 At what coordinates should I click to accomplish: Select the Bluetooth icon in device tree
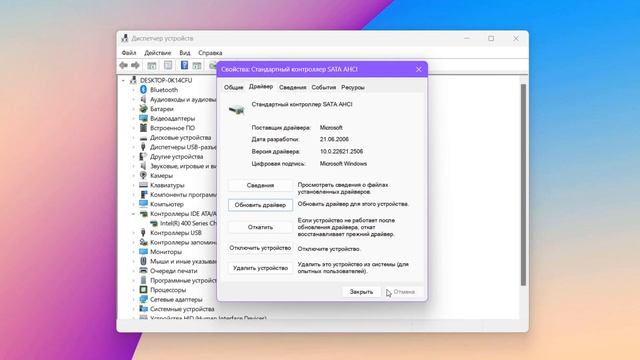point(143,89)
